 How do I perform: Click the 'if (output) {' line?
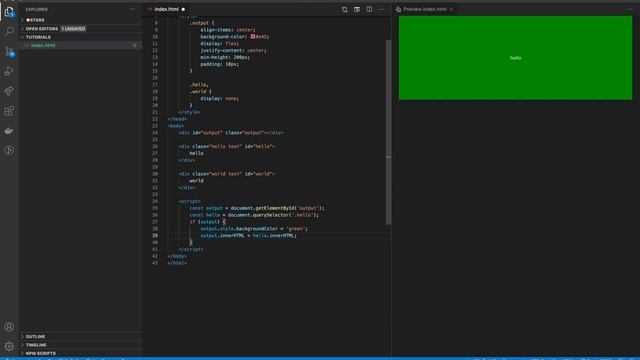pos(207,222)
